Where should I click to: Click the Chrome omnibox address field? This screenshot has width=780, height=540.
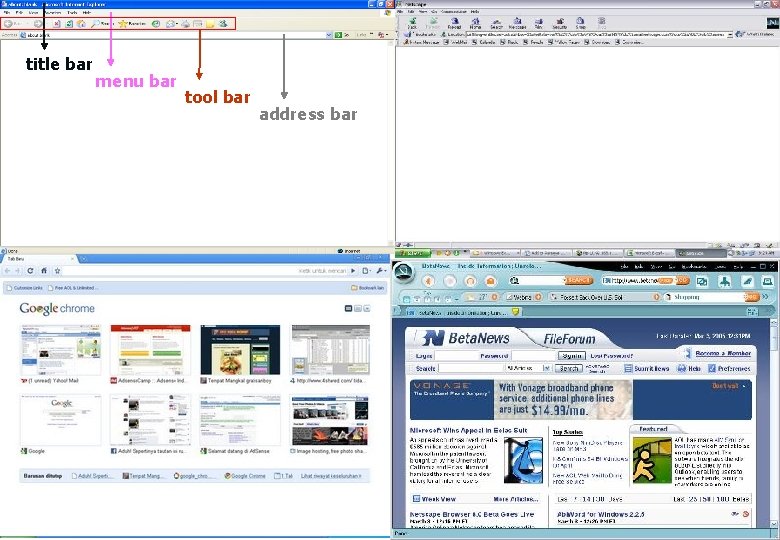[x=204, y=270]
